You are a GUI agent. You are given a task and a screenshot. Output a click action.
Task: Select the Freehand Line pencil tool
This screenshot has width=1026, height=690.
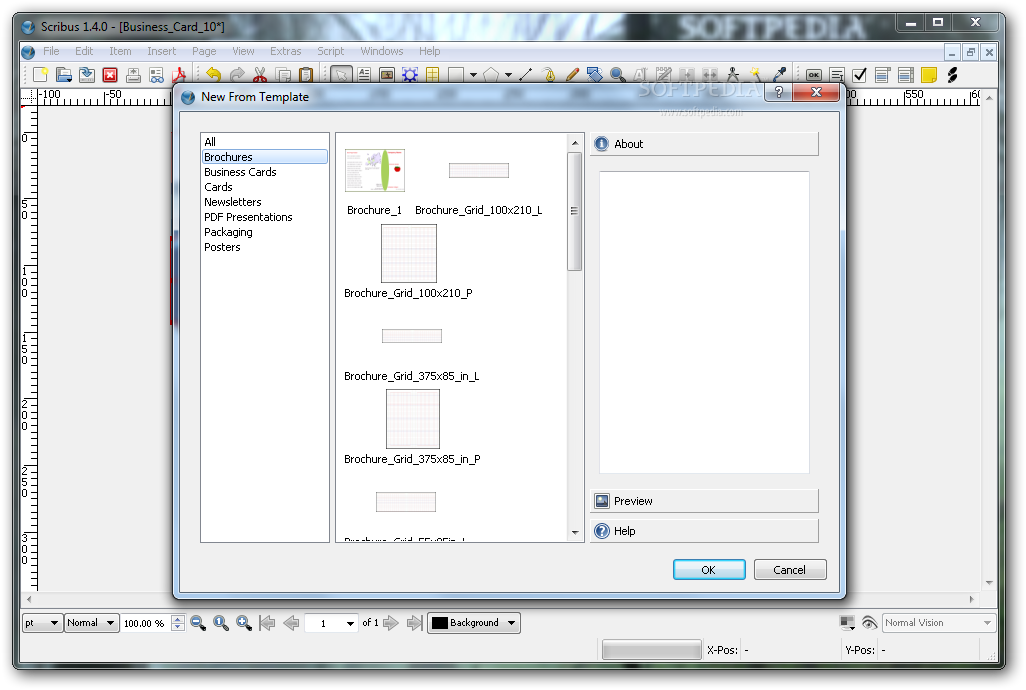pos(572,75)
